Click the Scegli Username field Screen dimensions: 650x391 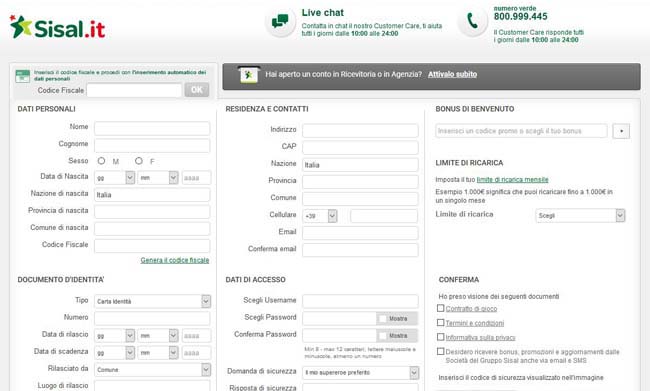coord(360,301)
